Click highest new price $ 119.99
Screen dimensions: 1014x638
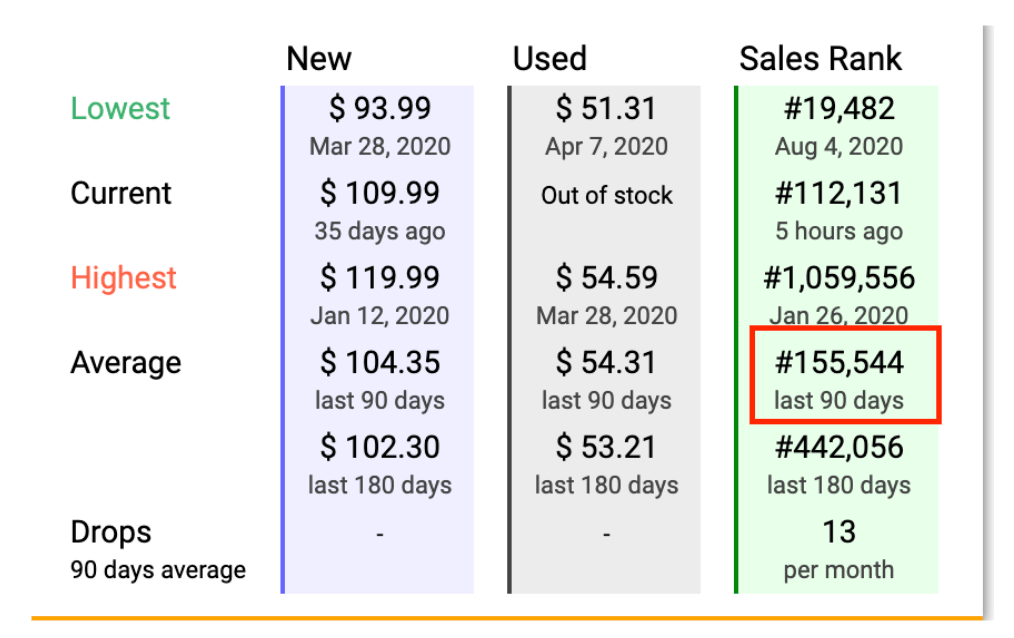[380, 278]
